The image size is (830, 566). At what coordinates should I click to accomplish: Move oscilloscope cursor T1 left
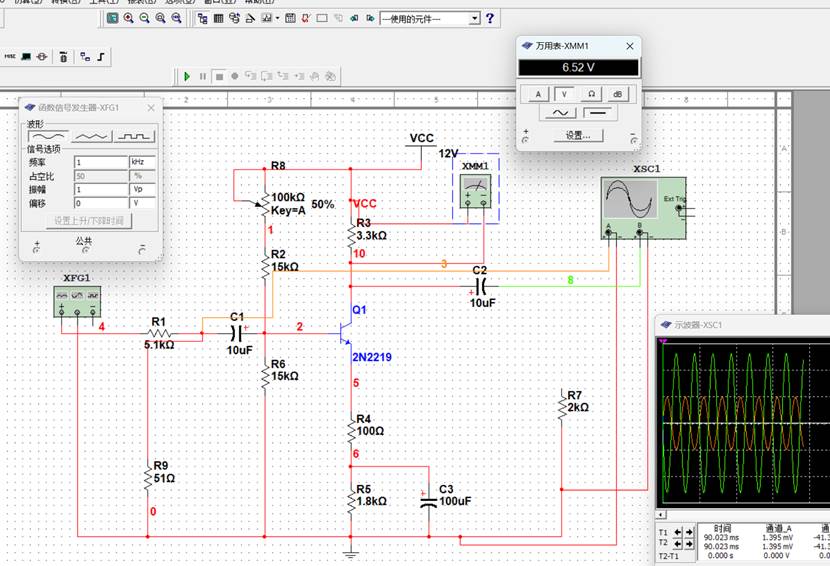(x=679, y=532)
